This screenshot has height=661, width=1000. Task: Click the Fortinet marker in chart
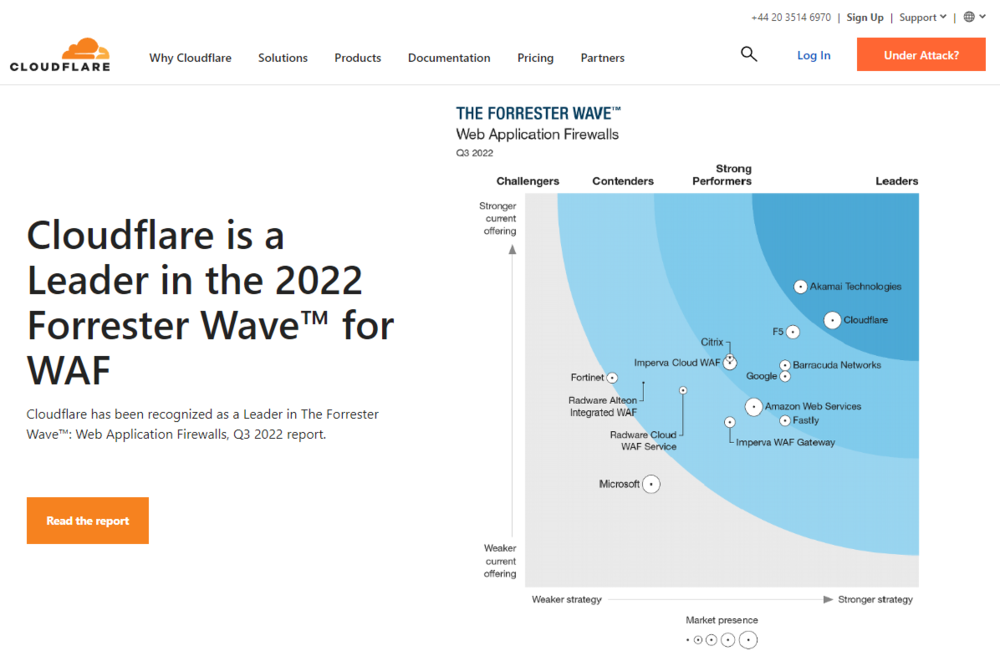pos(612,378)
